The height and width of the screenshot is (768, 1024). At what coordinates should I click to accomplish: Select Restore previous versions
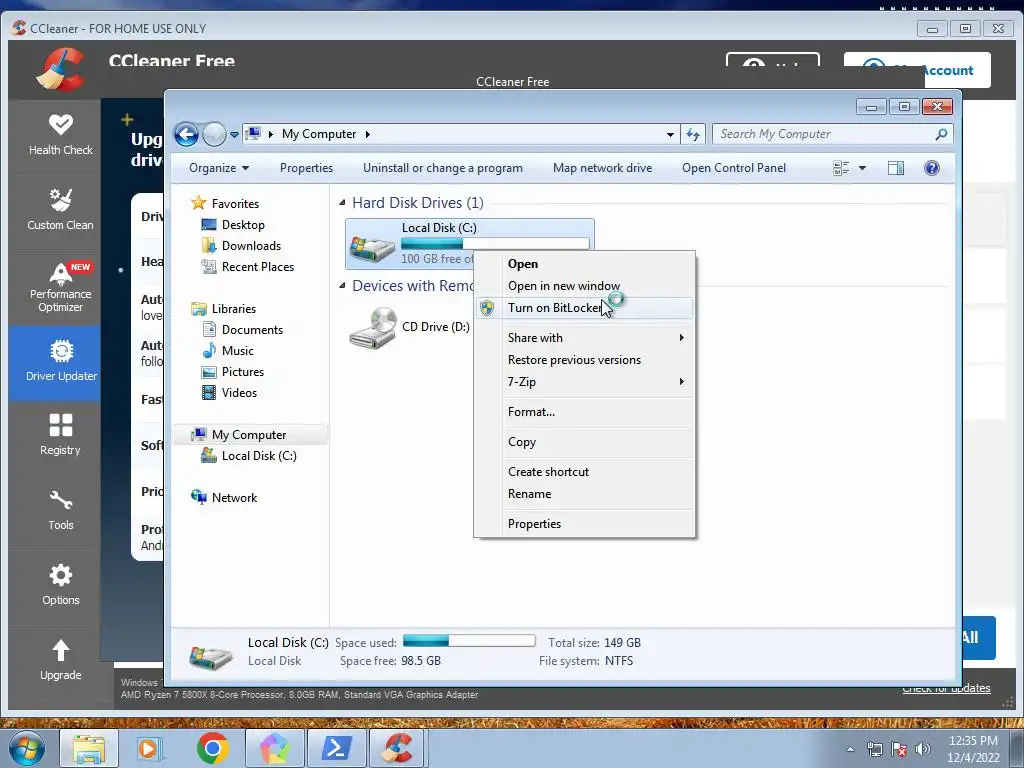coord(584,360)
